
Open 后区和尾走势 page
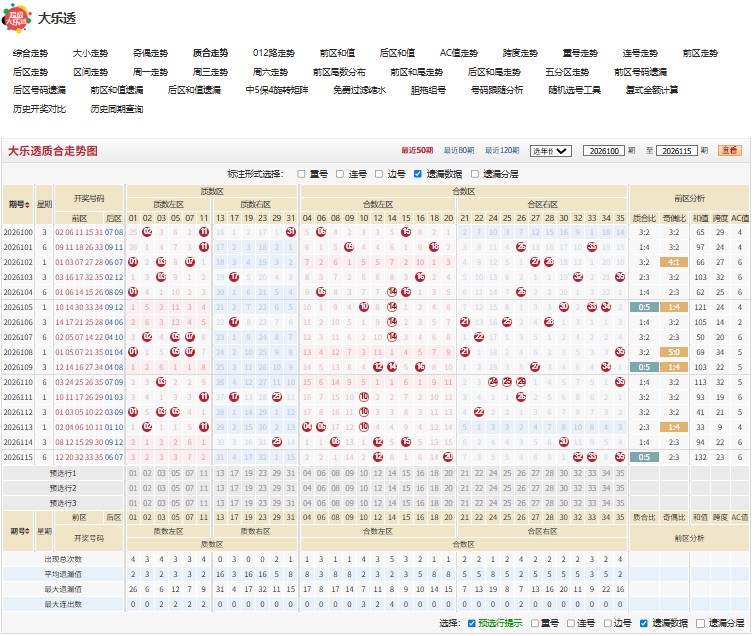(494, 72)
